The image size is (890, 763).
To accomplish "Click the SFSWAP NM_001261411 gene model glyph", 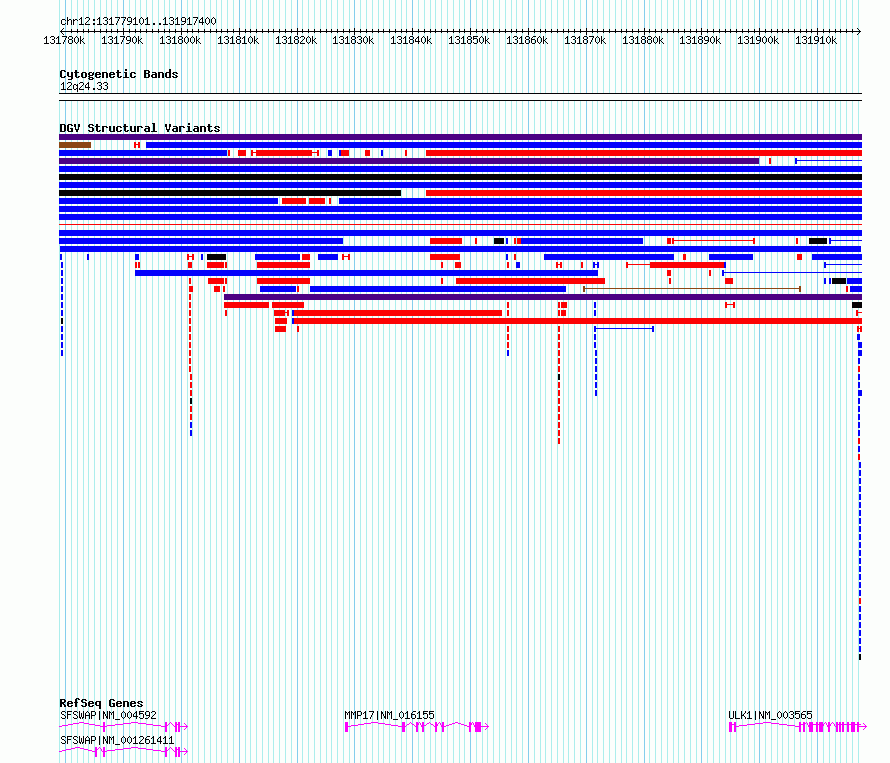I will pos(123,752).
